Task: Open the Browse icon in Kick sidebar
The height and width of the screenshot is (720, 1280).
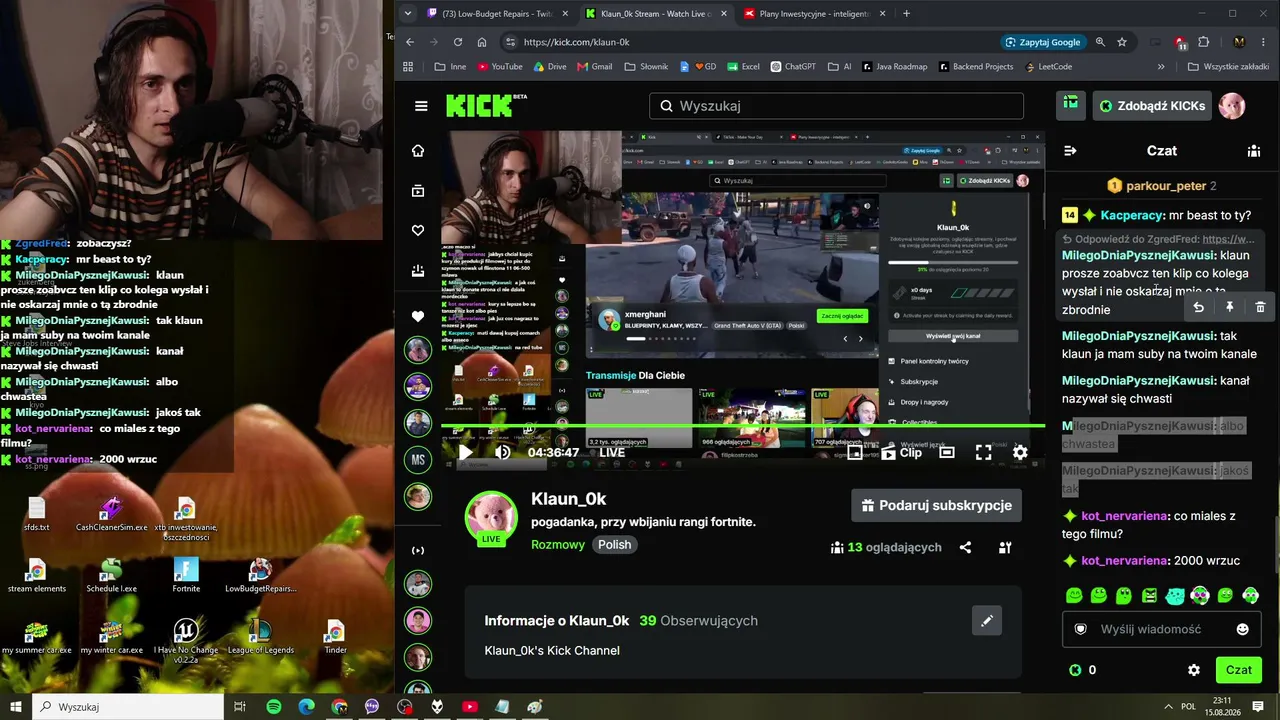Action: pyautogui.click(x=418, y=191)
